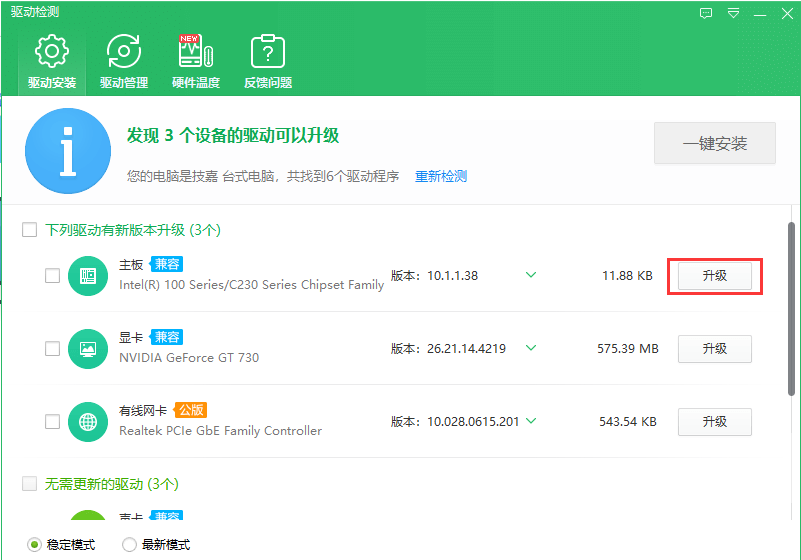Expand version dropdown for 10.1.1.38
Screen dimensions: 801x560
coord(531,275)
